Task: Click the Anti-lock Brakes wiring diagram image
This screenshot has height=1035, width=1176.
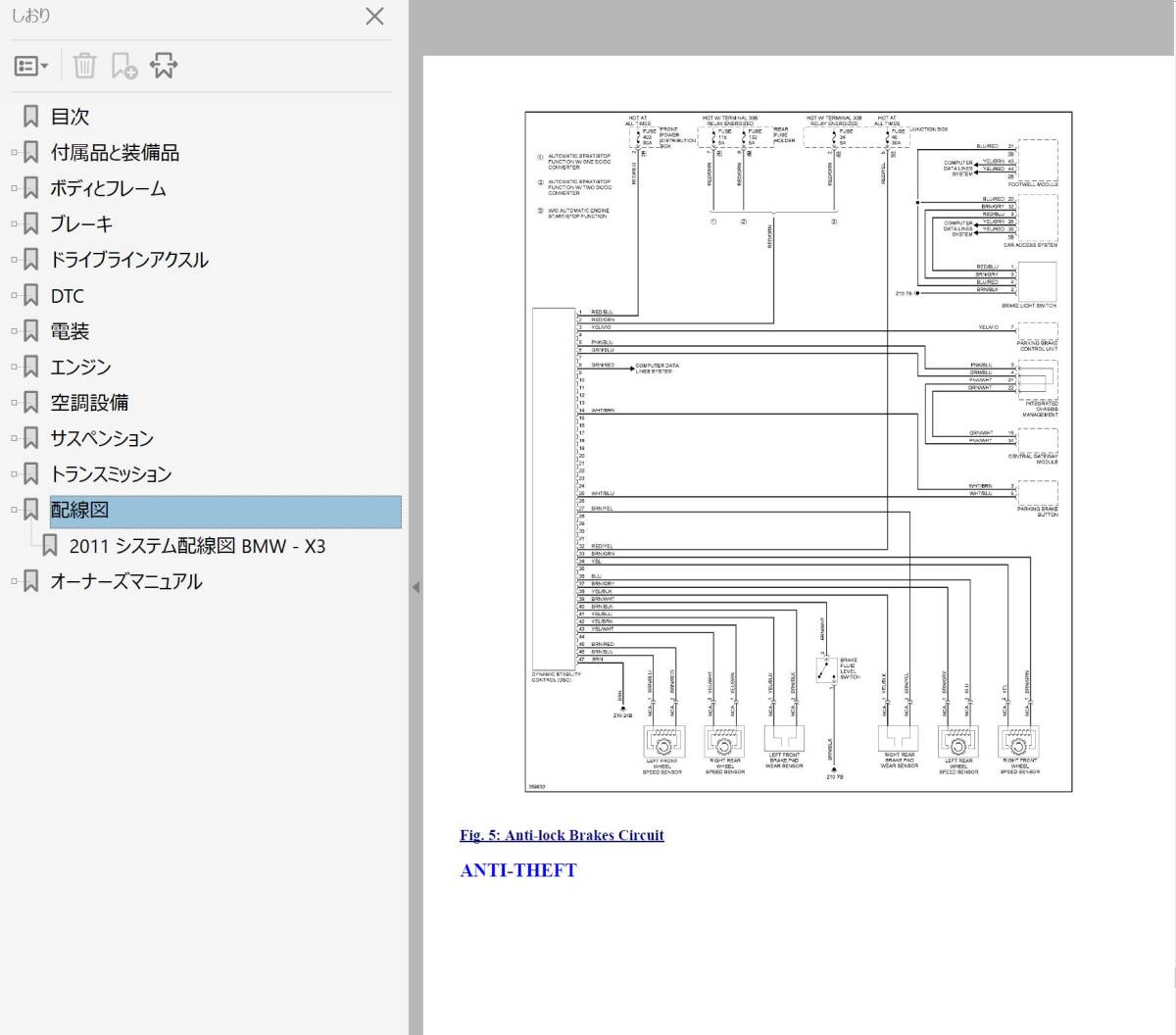Action: [798, 451]
